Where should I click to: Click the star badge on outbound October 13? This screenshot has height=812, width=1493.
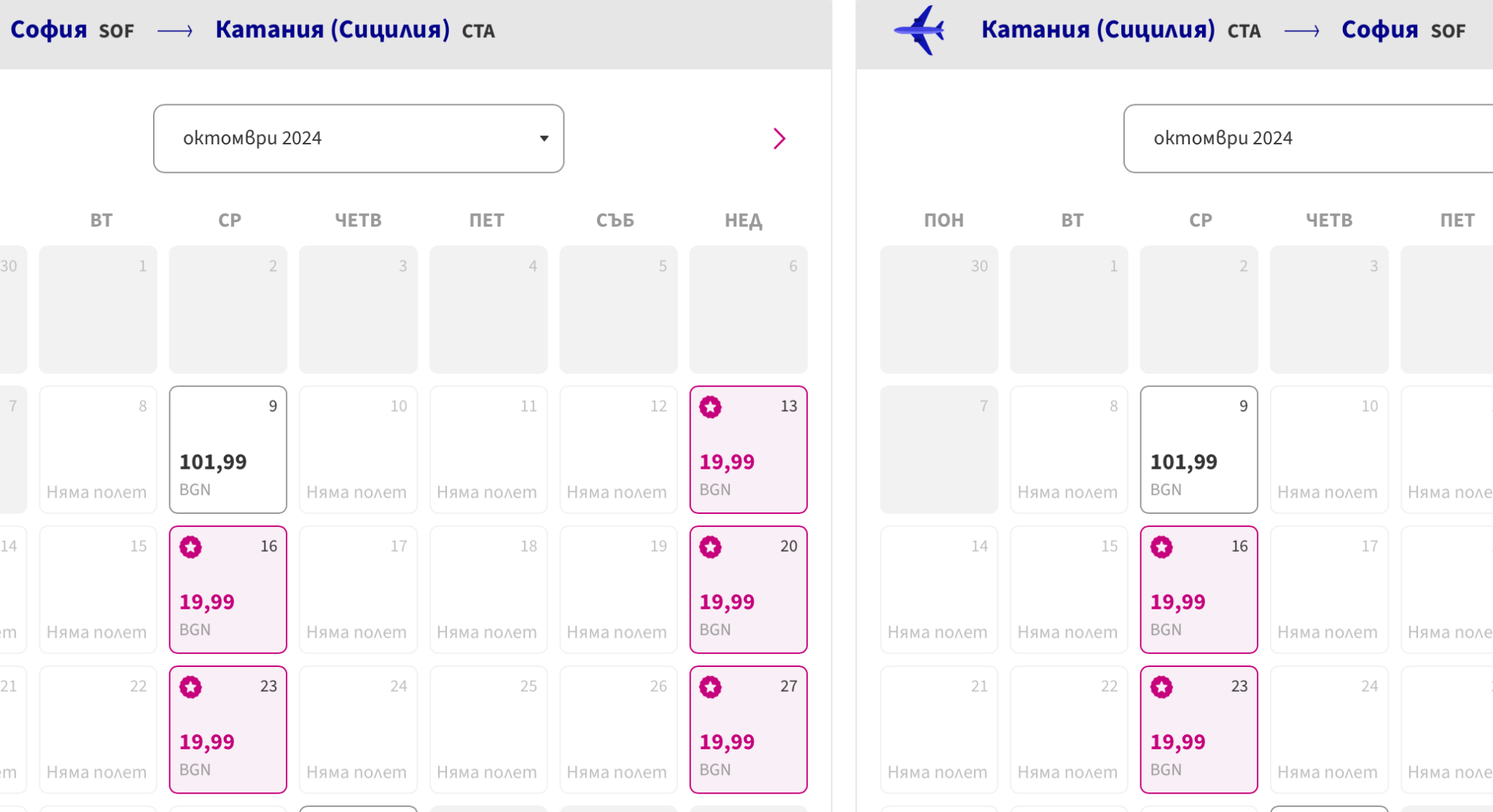(x=711, y=407)
